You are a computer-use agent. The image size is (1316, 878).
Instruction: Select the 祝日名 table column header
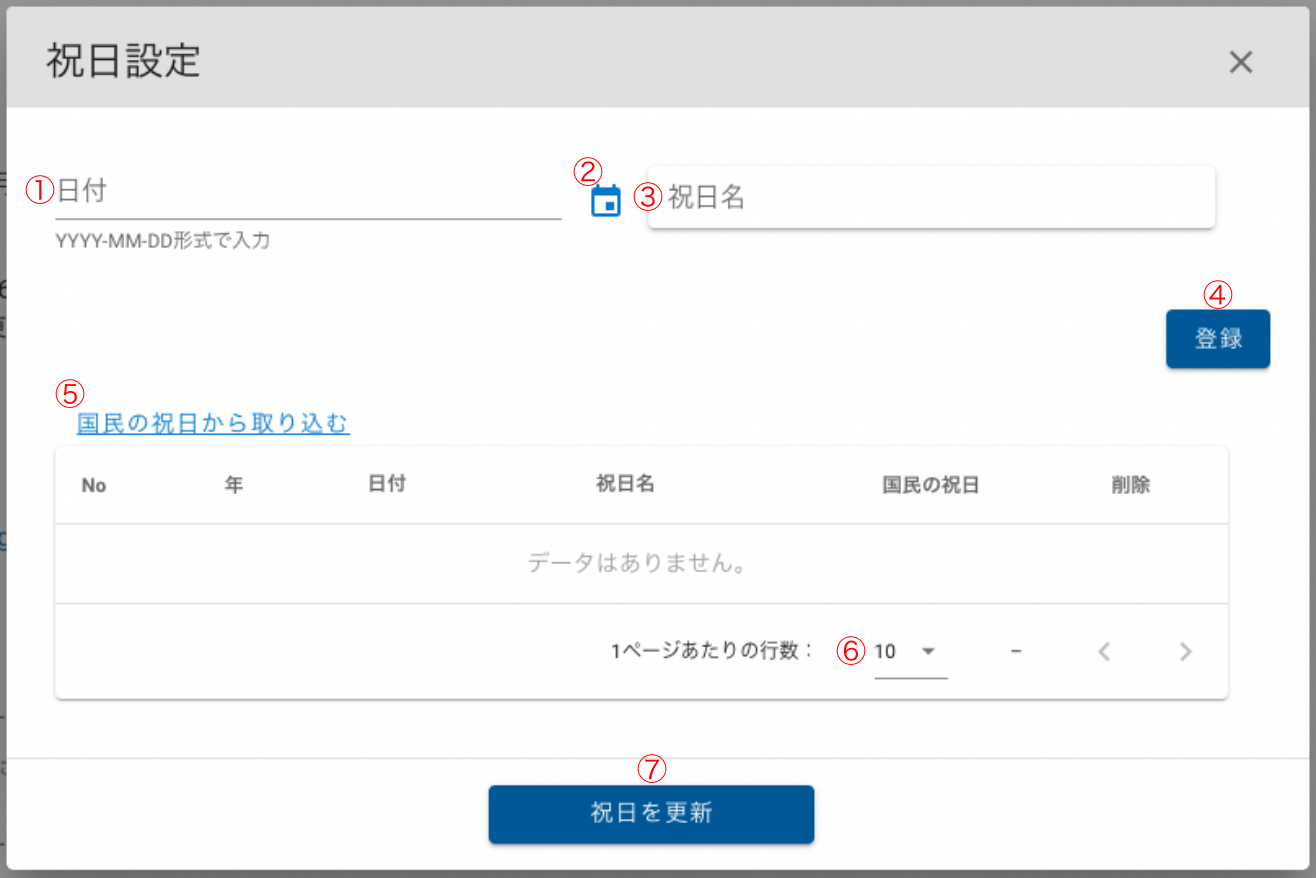[x=625, y=485]
